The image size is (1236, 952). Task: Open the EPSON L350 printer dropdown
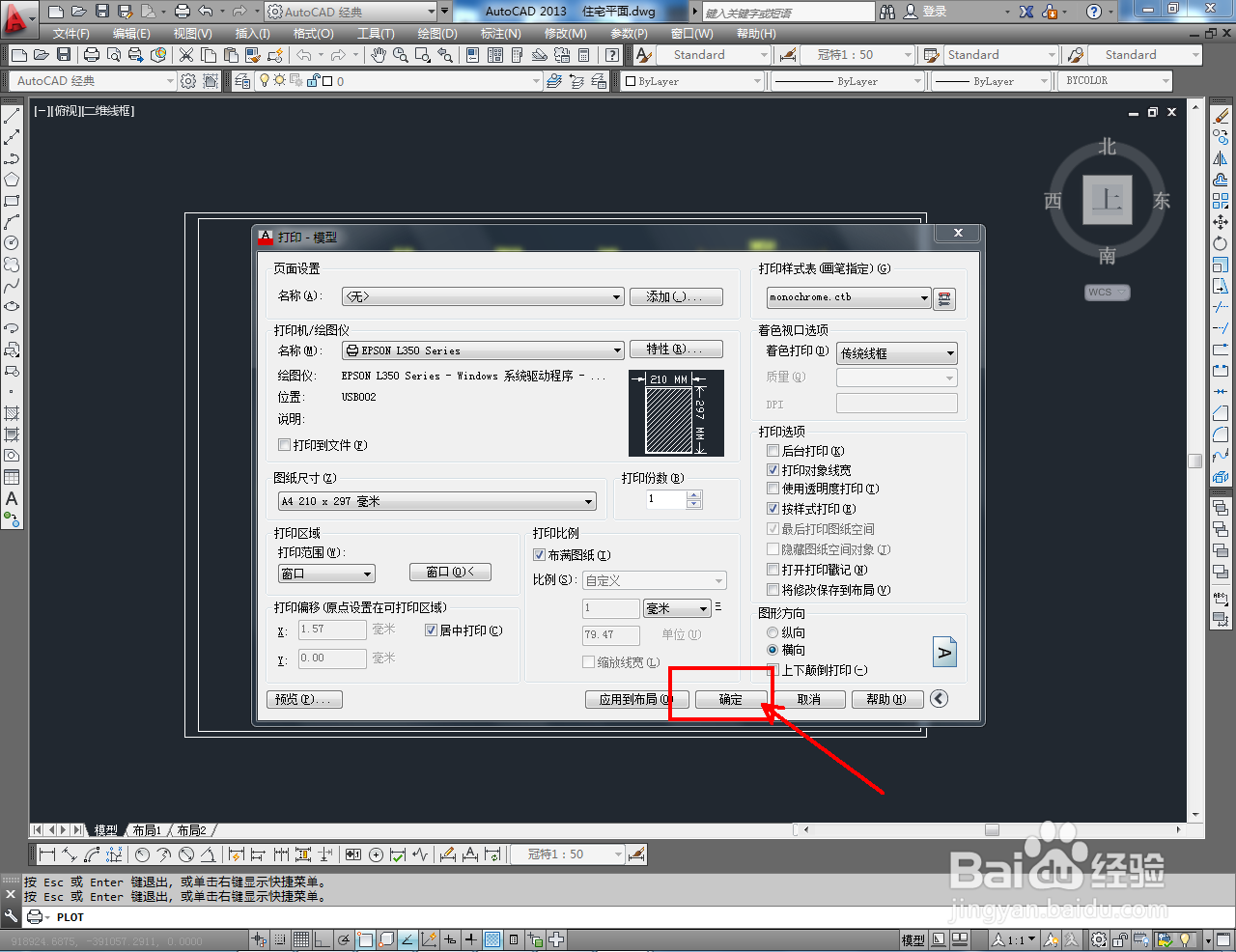pos(484,350)
